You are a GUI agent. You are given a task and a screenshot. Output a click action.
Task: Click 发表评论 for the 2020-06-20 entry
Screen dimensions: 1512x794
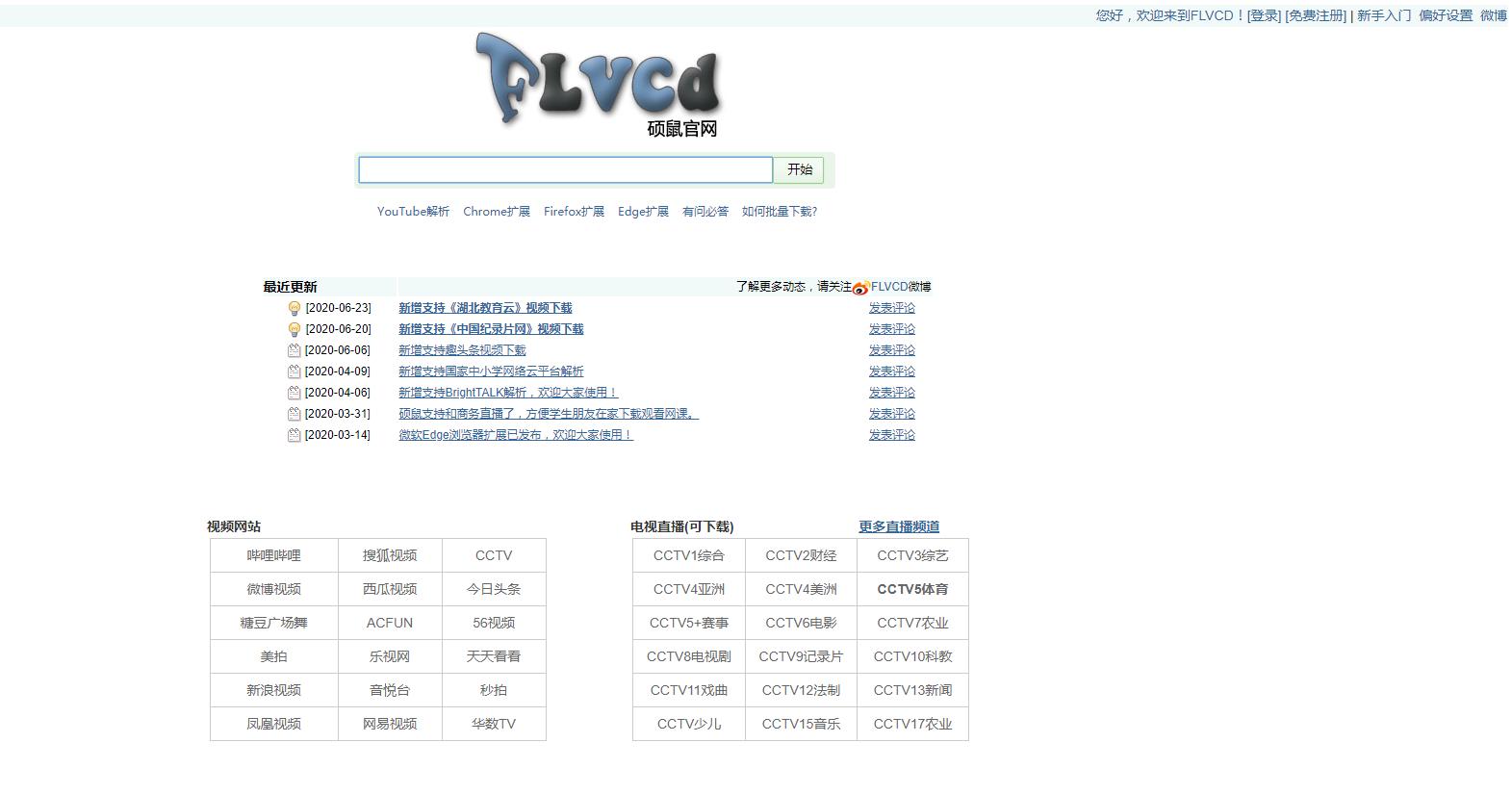(892, 329)
